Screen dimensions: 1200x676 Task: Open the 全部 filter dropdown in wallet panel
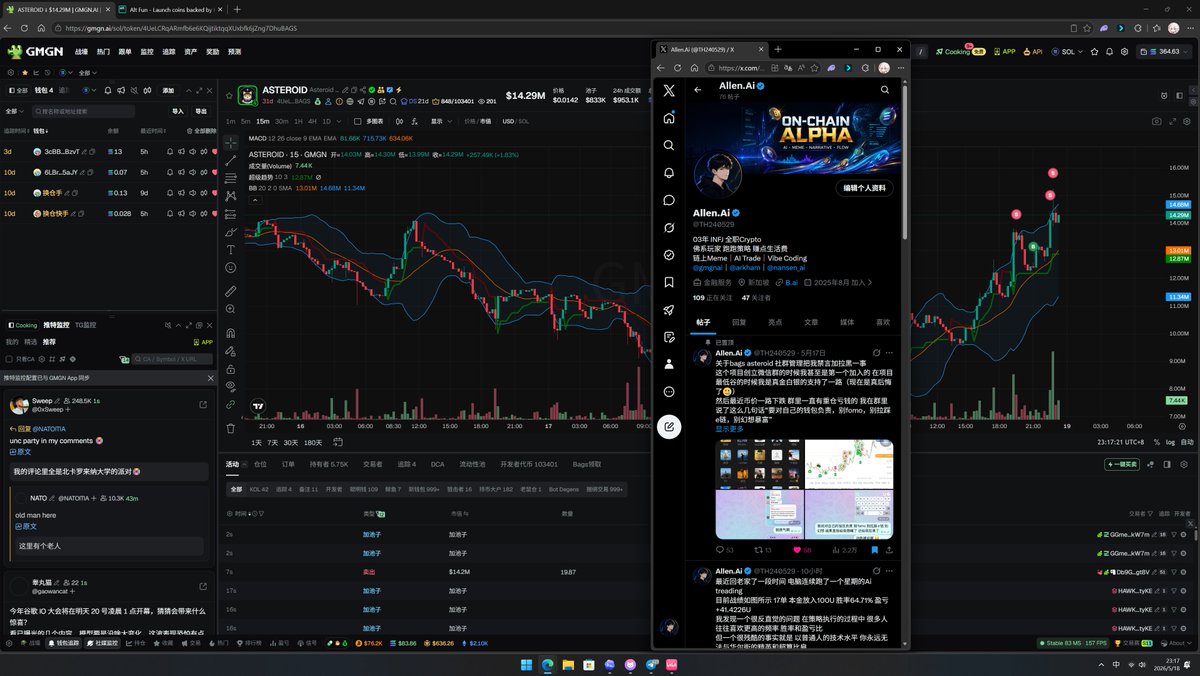pyautogui.click(x=13, y=111)
